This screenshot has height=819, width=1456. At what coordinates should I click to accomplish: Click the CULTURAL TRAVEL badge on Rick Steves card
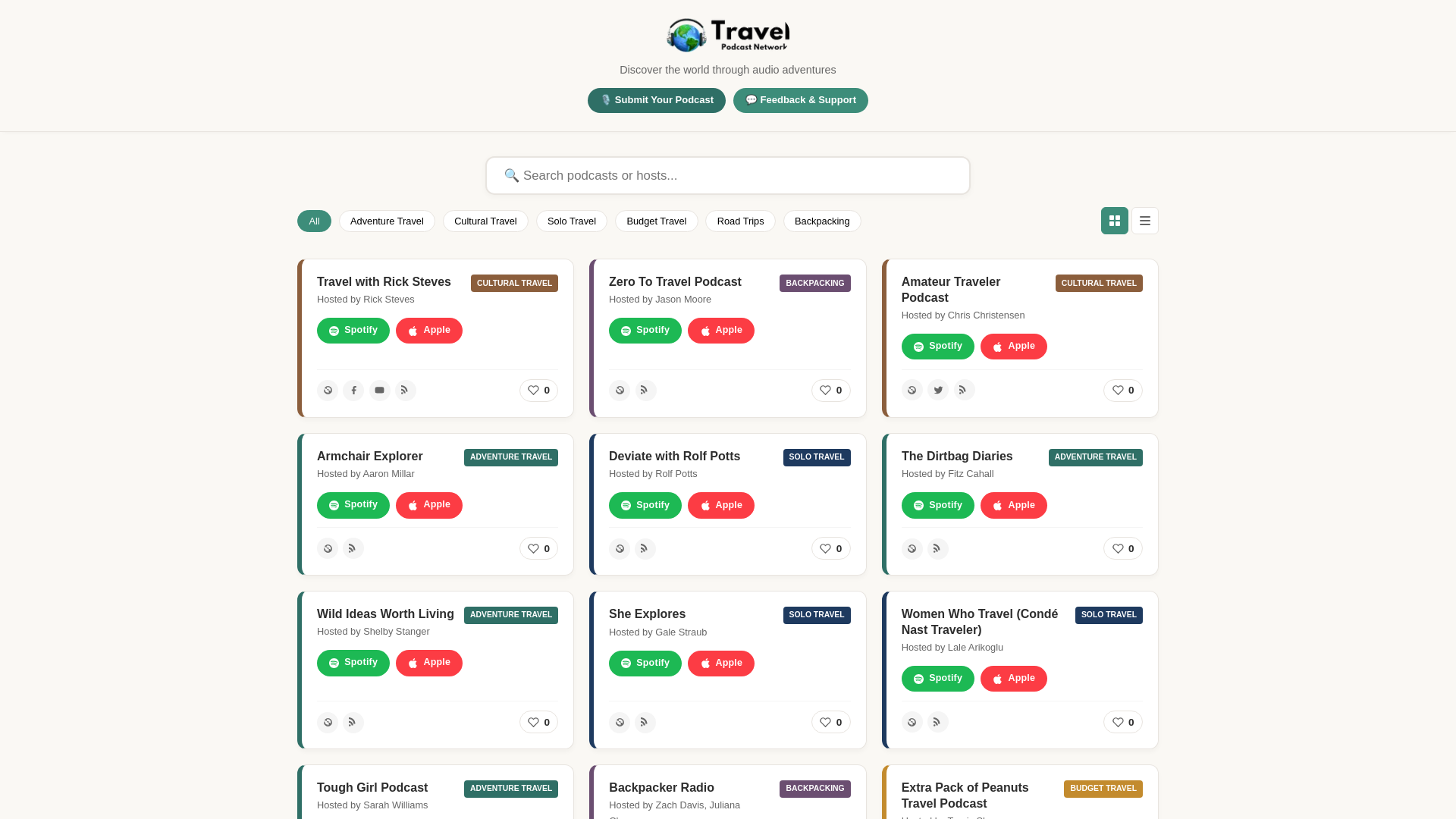tap(514, 283)
